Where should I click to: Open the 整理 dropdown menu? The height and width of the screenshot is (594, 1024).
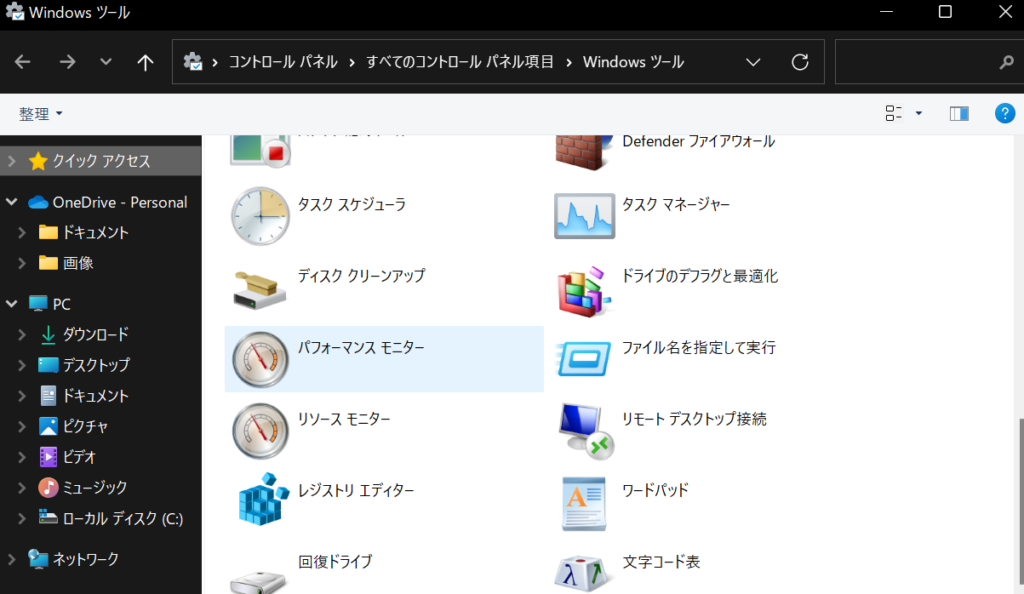coord(40,114)
